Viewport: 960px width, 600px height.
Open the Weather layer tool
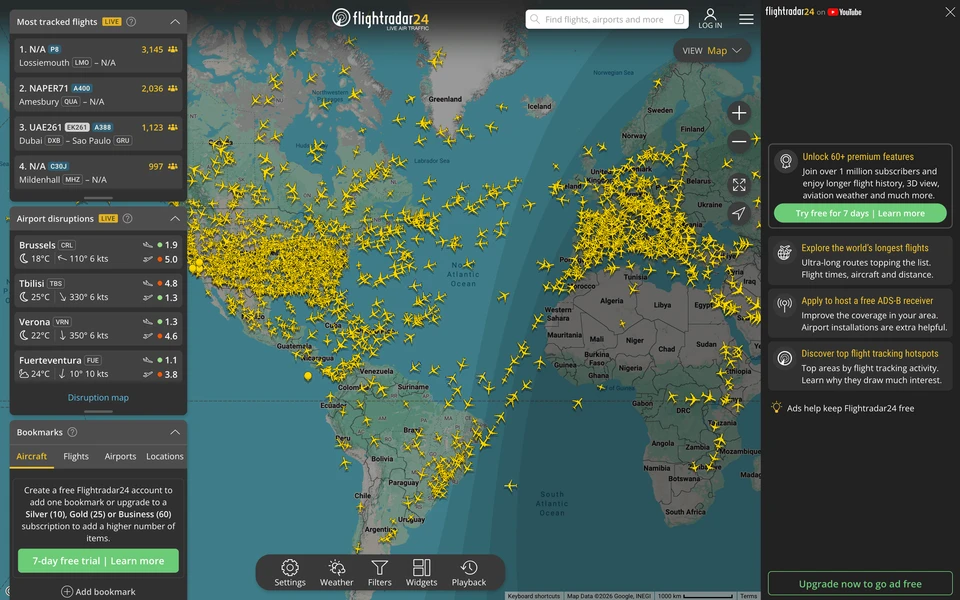tap(336, 573)
